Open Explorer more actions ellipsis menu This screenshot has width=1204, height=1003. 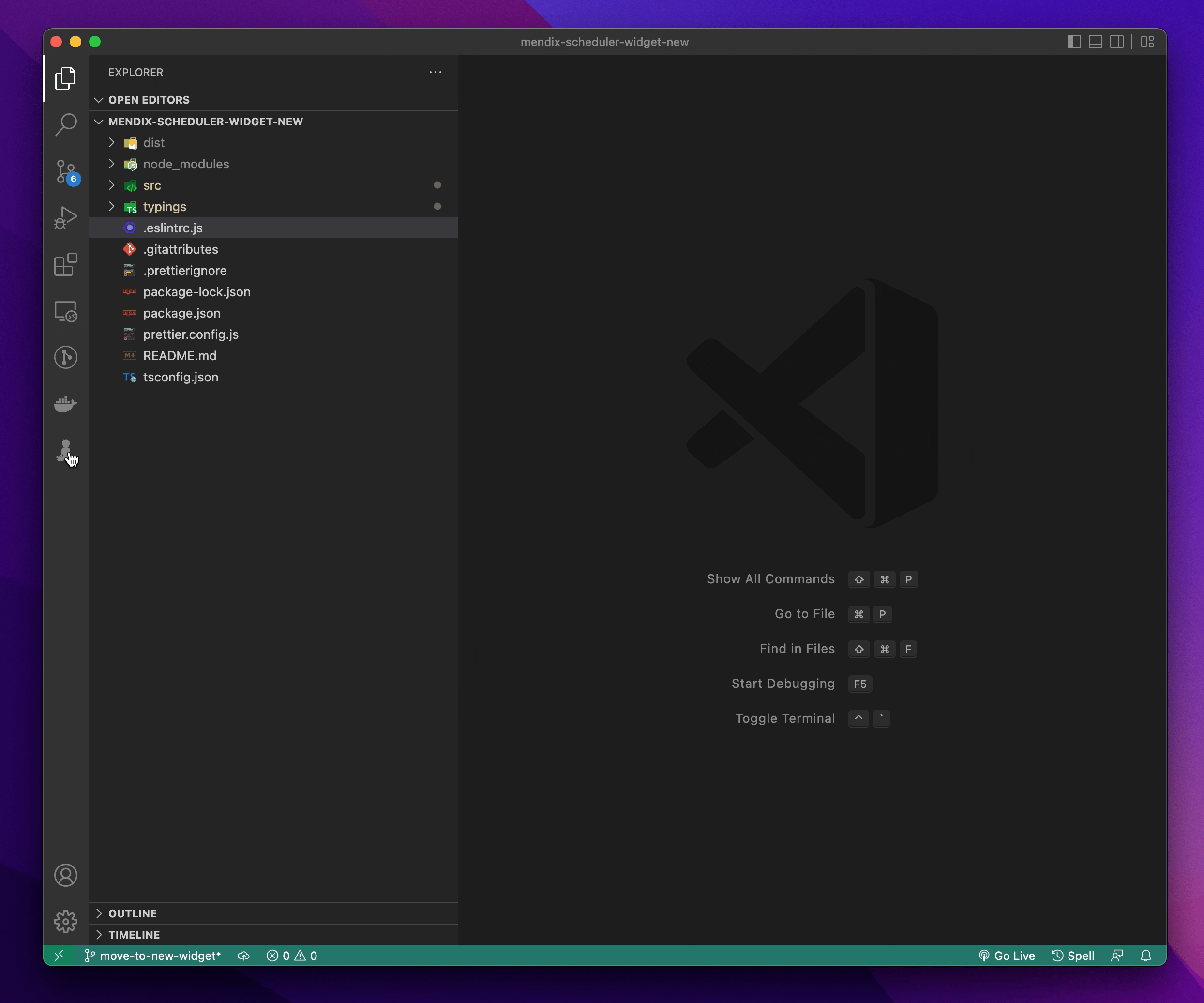[x=435, y=72]
